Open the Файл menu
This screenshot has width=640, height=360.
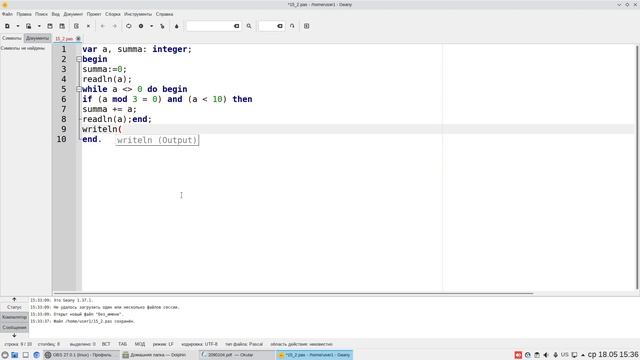tap(7, 14)
